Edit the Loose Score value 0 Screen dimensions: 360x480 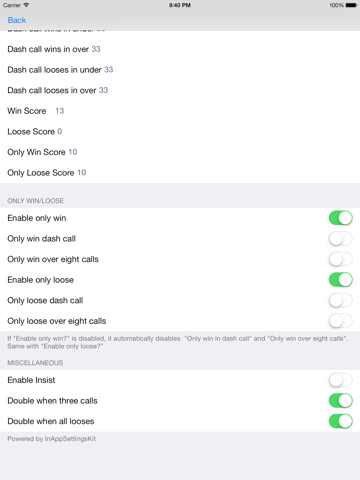(x=60, y=131)
